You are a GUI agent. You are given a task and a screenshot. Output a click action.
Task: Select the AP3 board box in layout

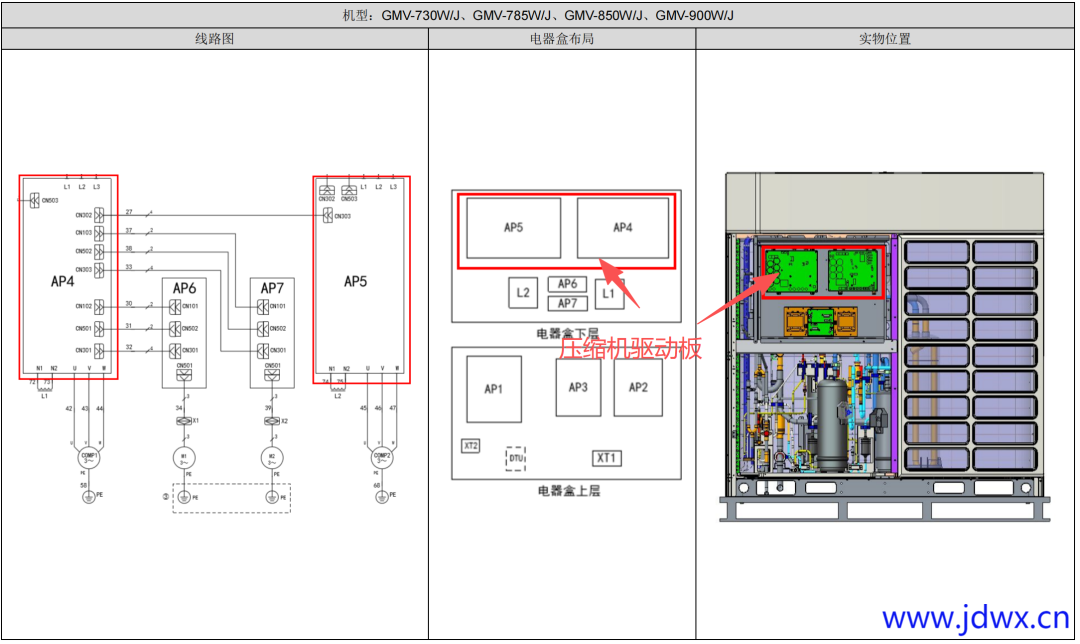click(x=578, y=387)
